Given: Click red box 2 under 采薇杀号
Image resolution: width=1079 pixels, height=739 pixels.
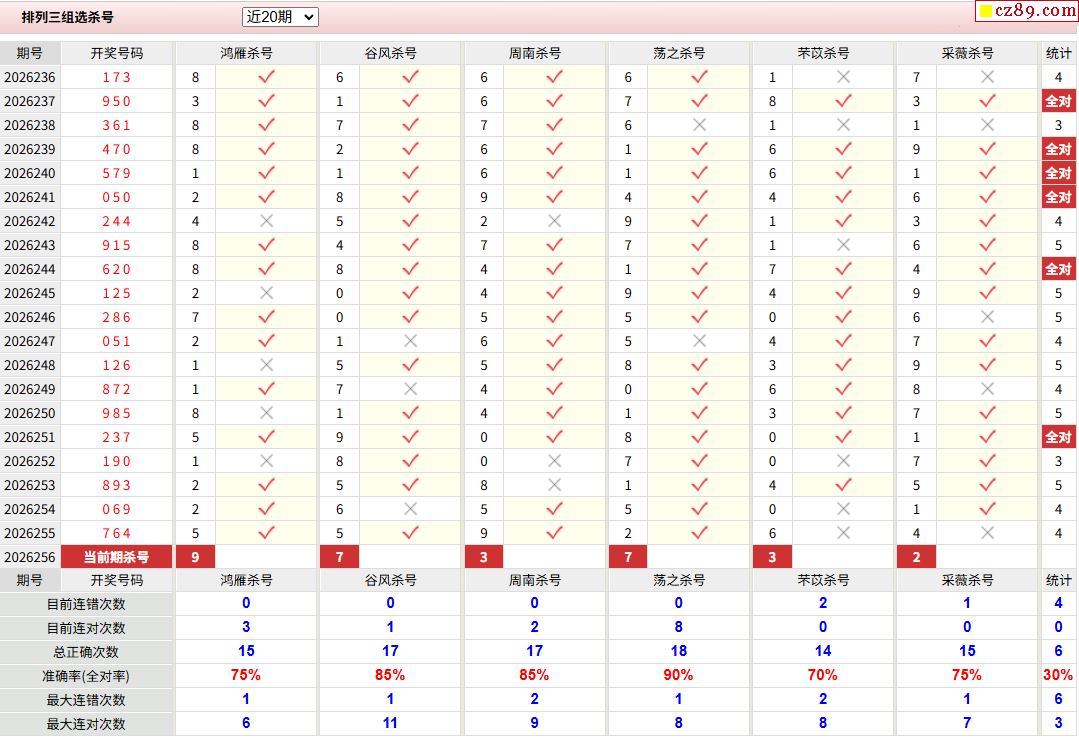Looking at the screenshot, I should [916, 557].
